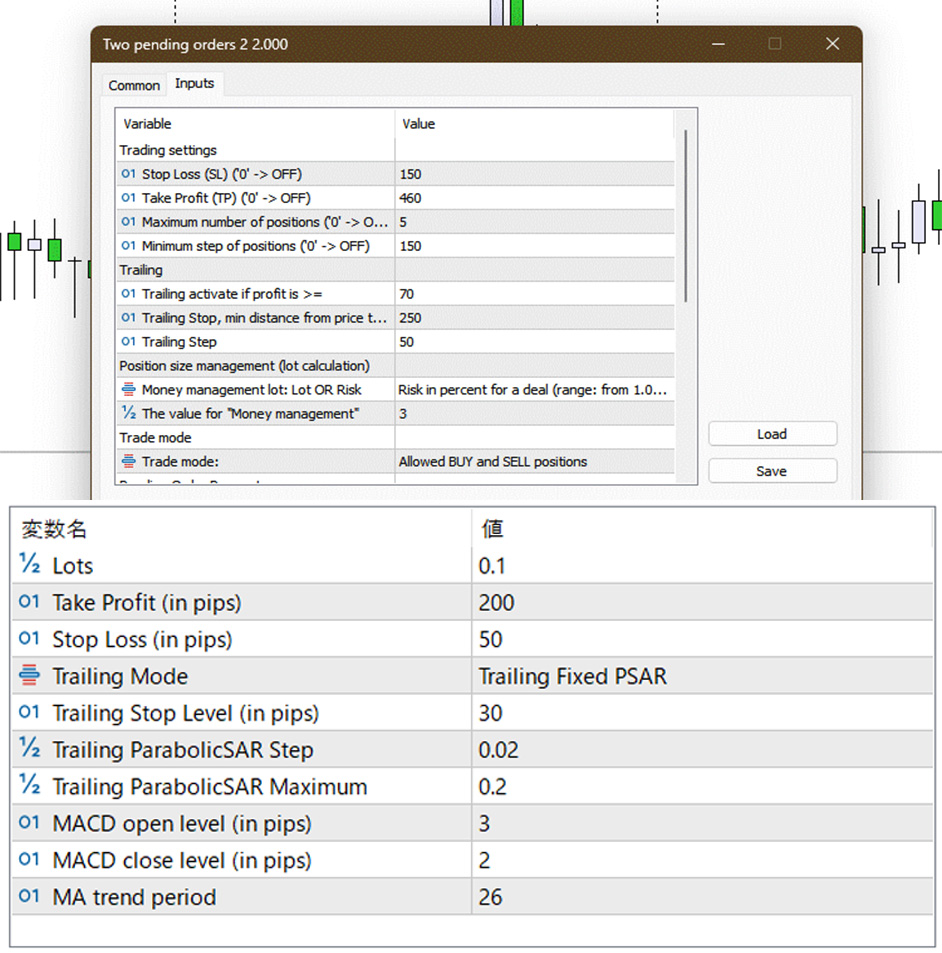Image resolution: width=942 pixels, height=953 pixels.
Task: Click the Value column header
Action: [535, 124]
